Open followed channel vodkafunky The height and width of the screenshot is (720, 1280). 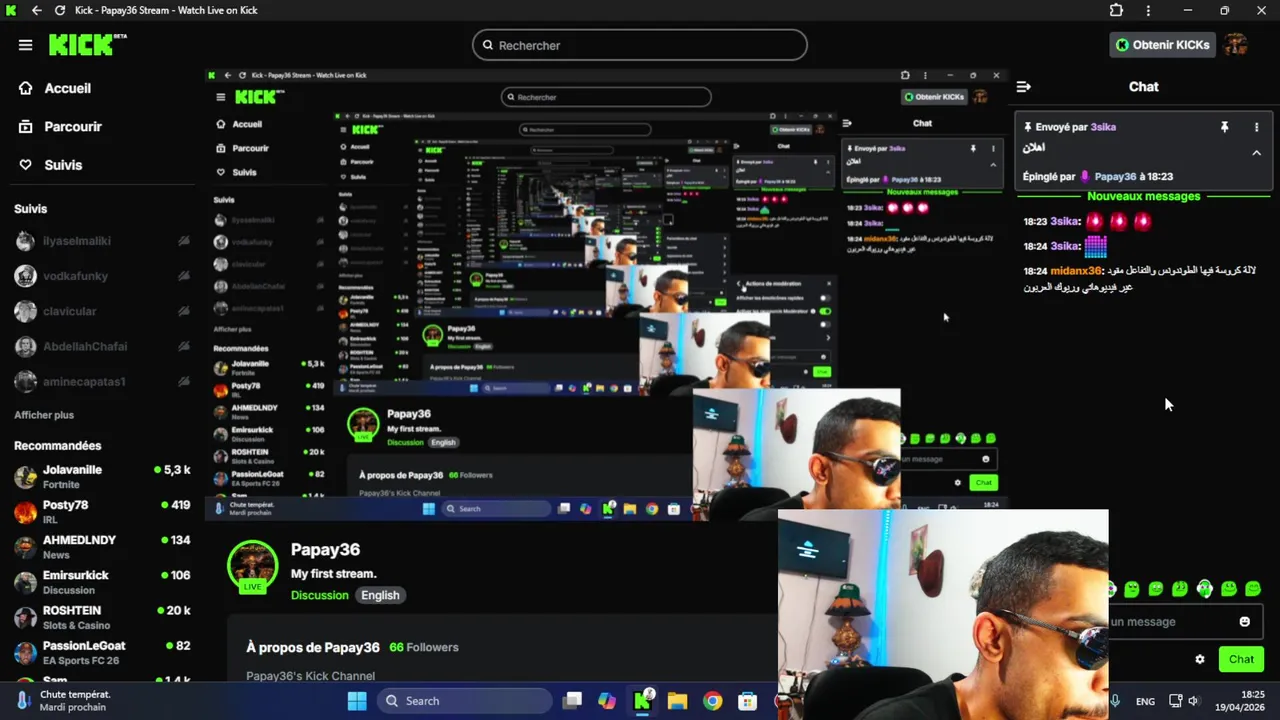pos(100,276)
